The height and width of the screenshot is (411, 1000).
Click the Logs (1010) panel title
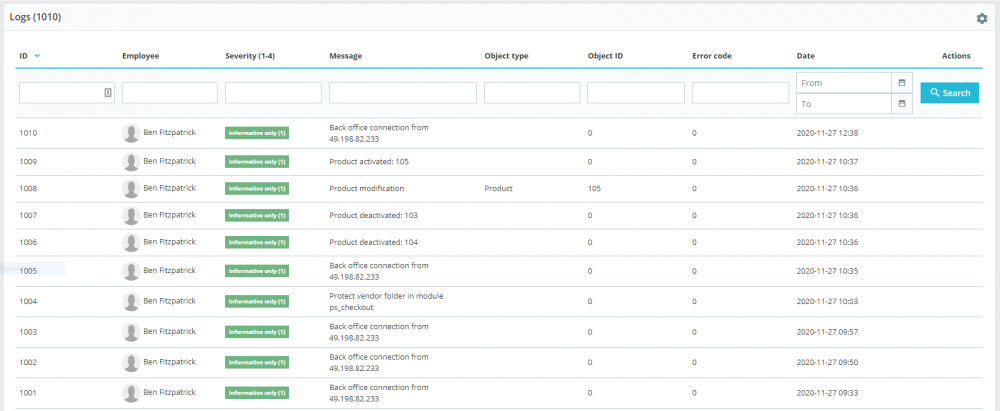click(x=35, y=17)
